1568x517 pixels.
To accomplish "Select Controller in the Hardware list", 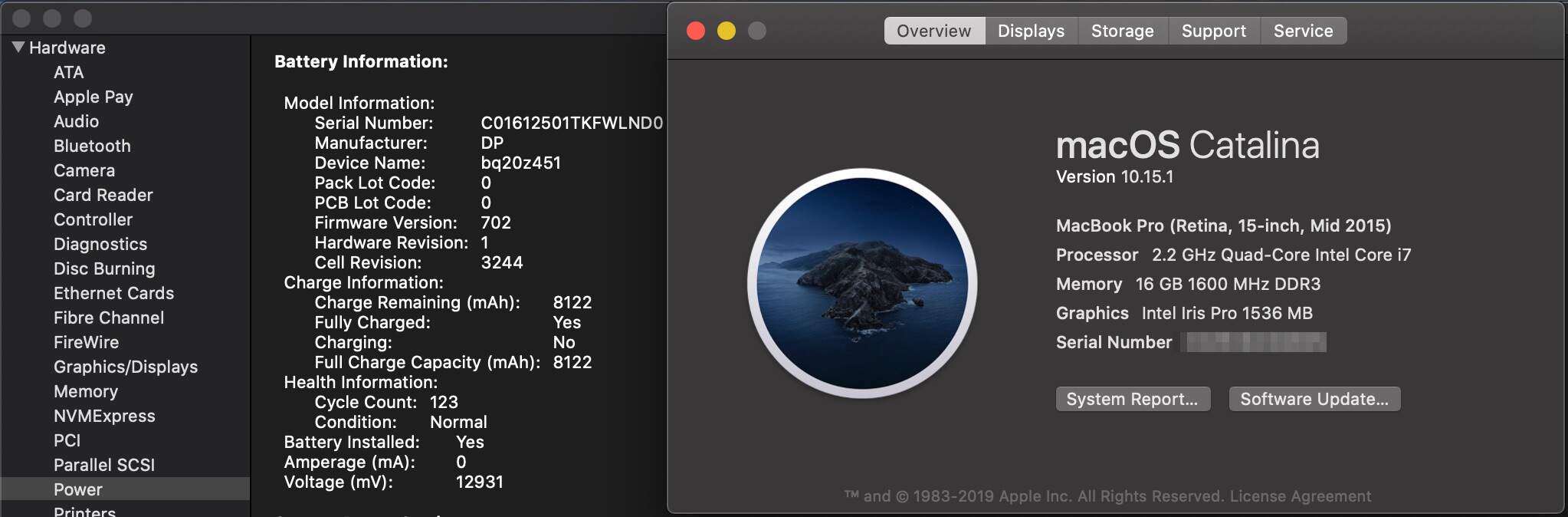I will click(93, 219).
